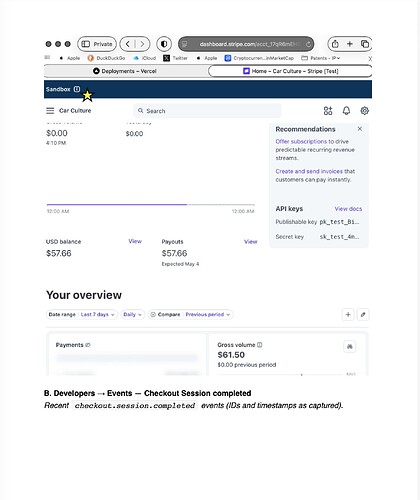Toggle the Safari sidebar Private button
Screen dimensions: 420x500
pos(97,44)
